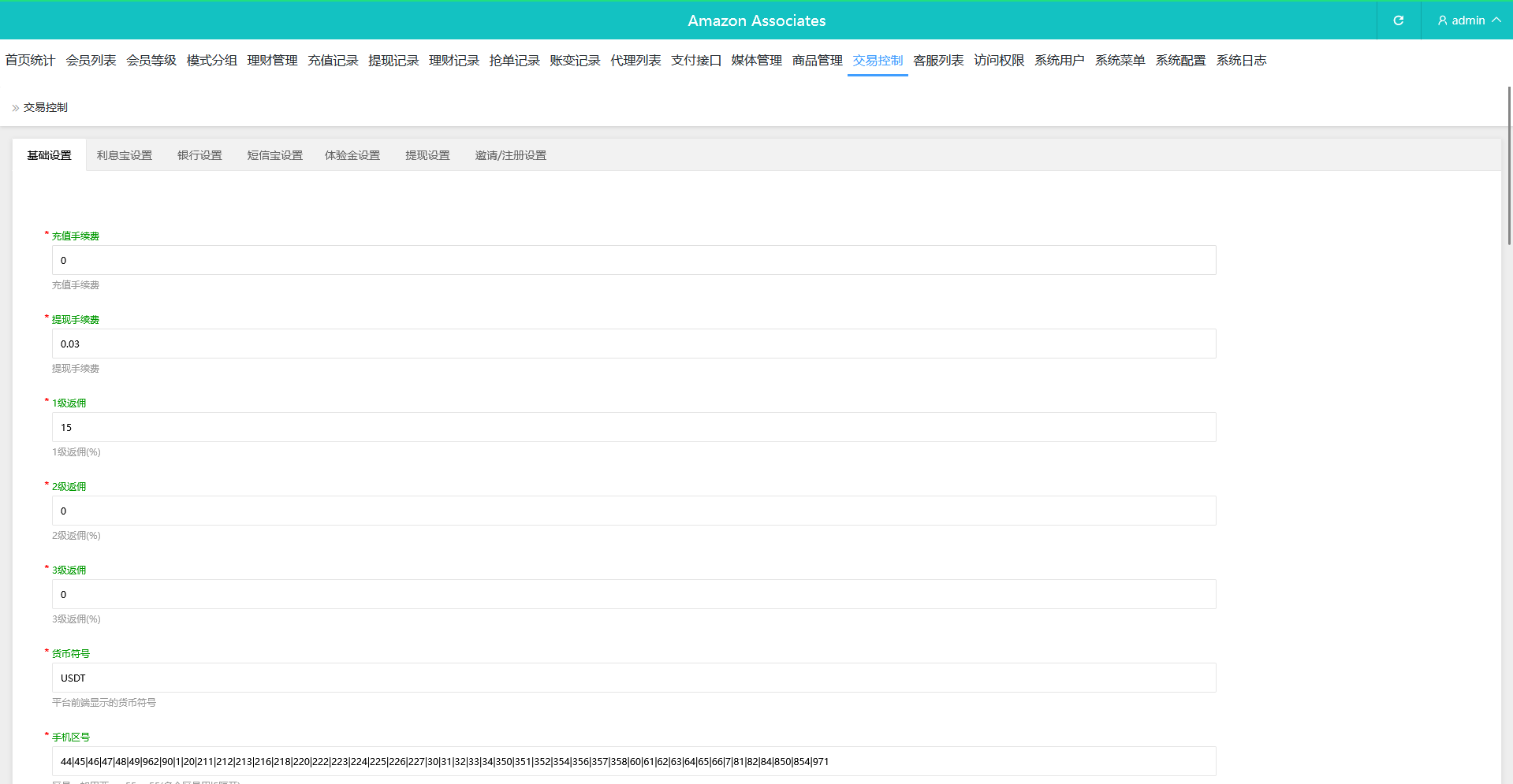Click the breadcrumb double-arrow icon
The width and height of the screenshot is (1513, 784).
(15, 108)
